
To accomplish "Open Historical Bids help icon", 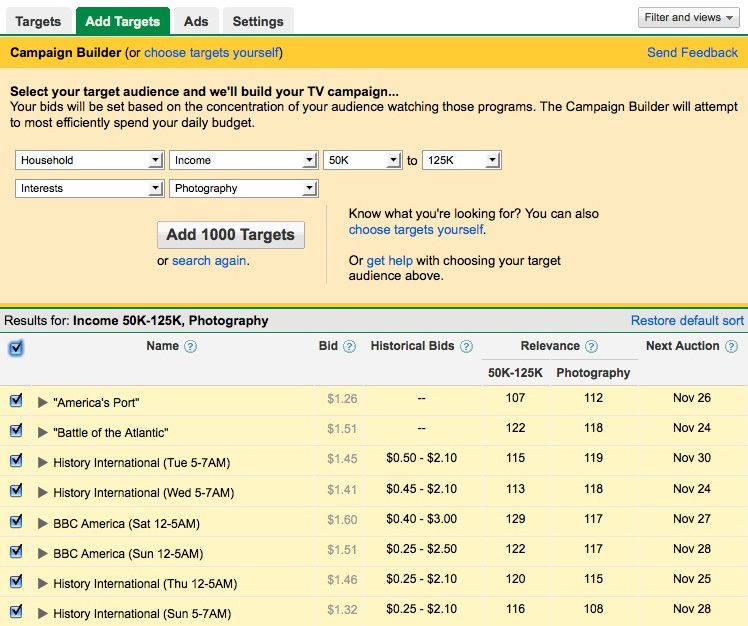I will point(465,347).
